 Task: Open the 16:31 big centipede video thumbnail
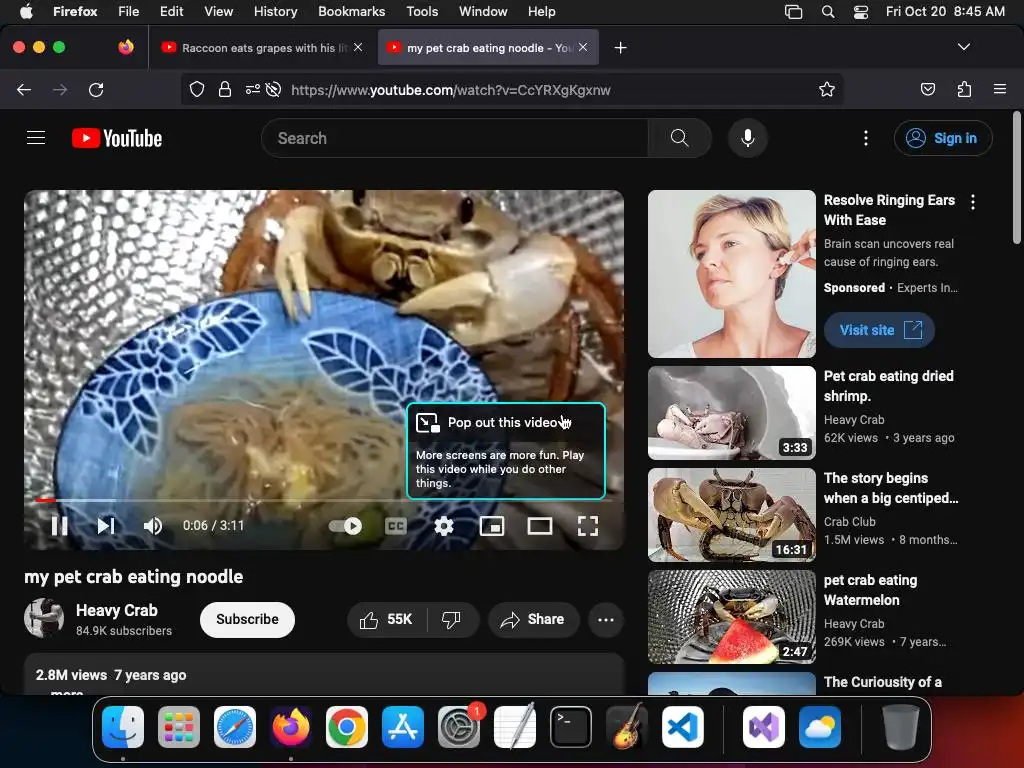[731, 515]
